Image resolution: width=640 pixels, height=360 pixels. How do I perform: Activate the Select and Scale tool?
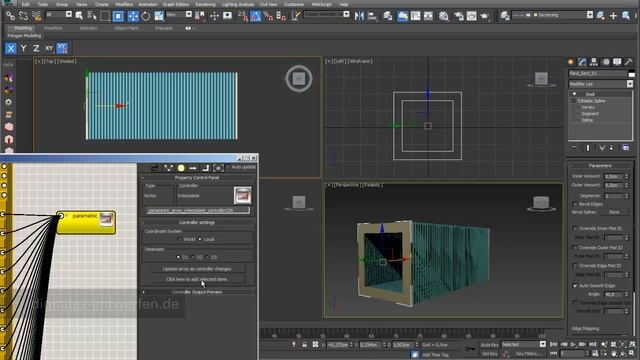pyautogui.click(x=159, y=16)
